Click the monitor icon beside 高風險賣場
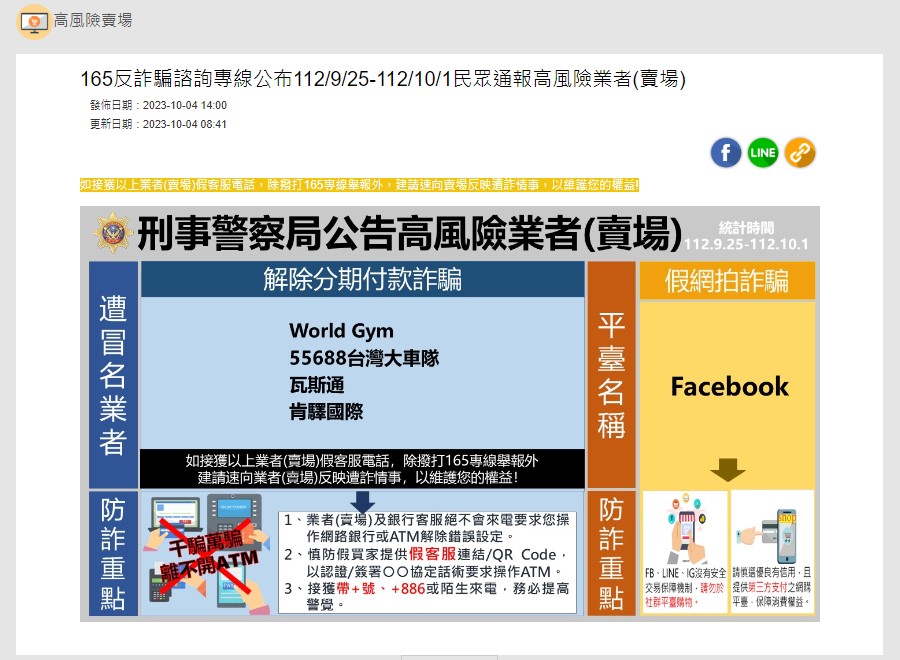 click(x=35, y=20)
